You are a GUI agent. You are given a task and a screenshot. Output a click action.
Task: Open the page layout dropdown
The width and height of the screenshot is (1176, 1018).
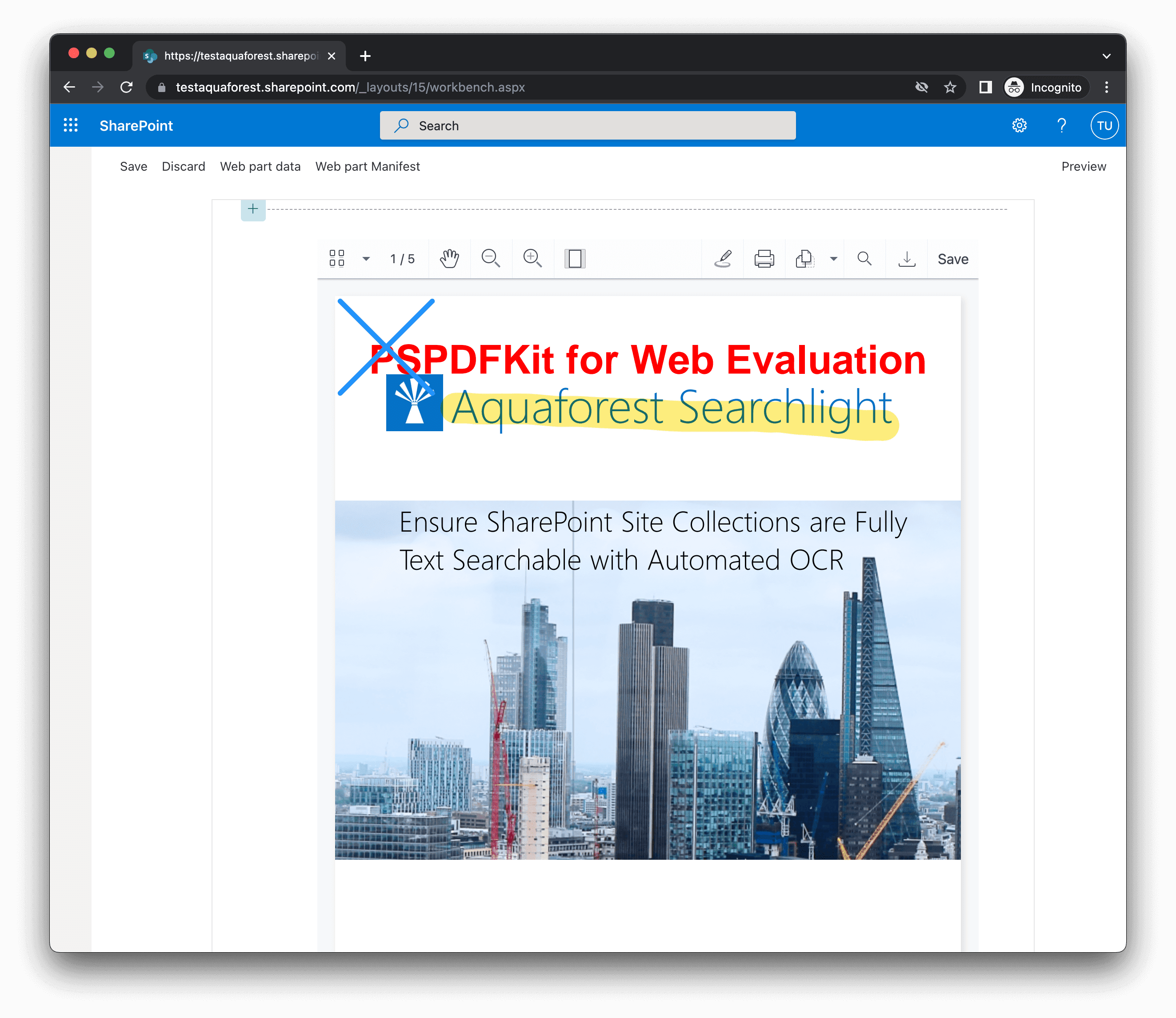(x=367, y=258)
